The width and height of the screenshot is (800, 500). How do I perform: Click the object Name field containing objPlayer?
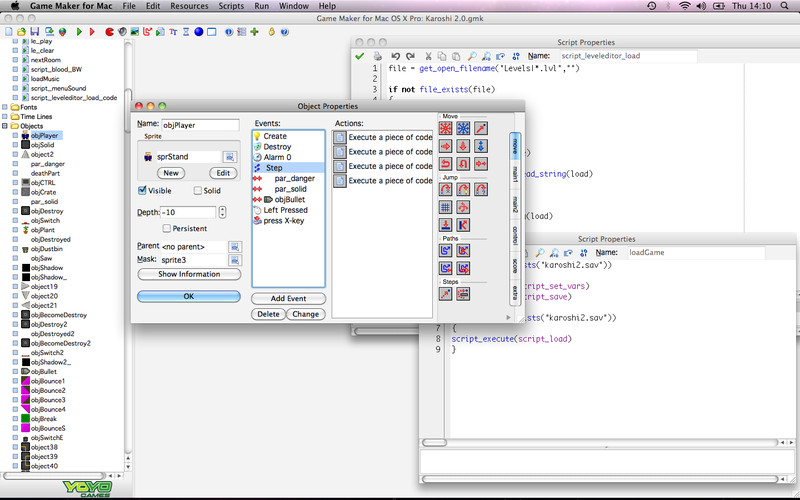coord(200,125)
